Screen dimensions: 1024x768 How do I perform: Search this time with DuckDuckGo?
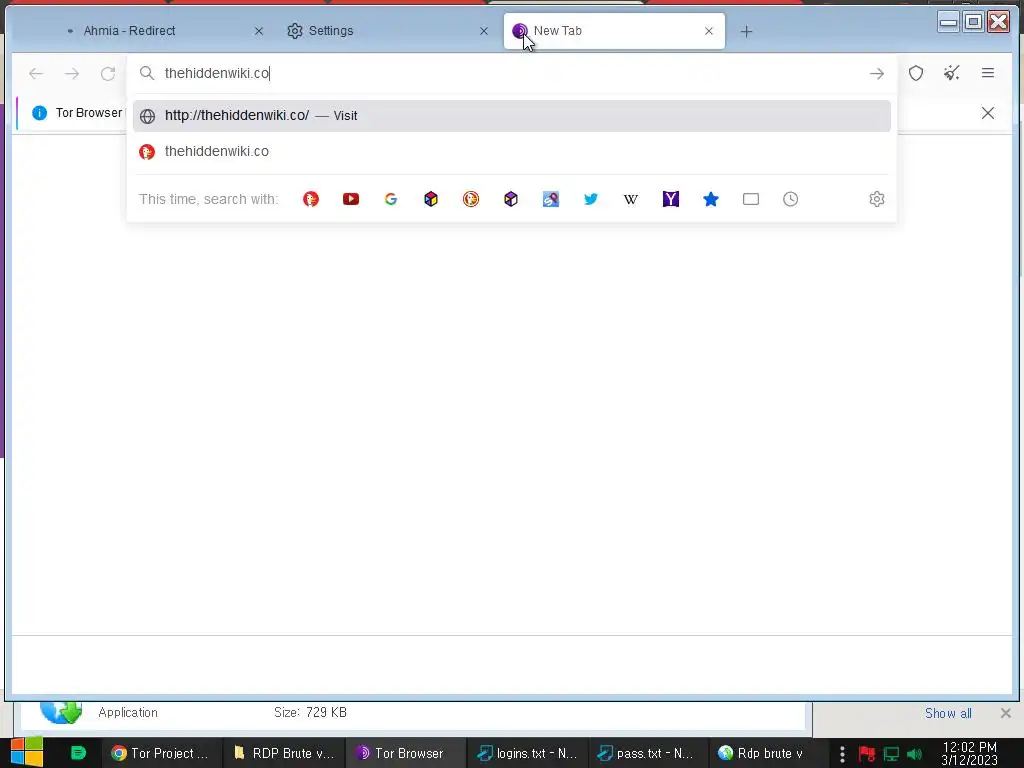click(x=311, y=199)
